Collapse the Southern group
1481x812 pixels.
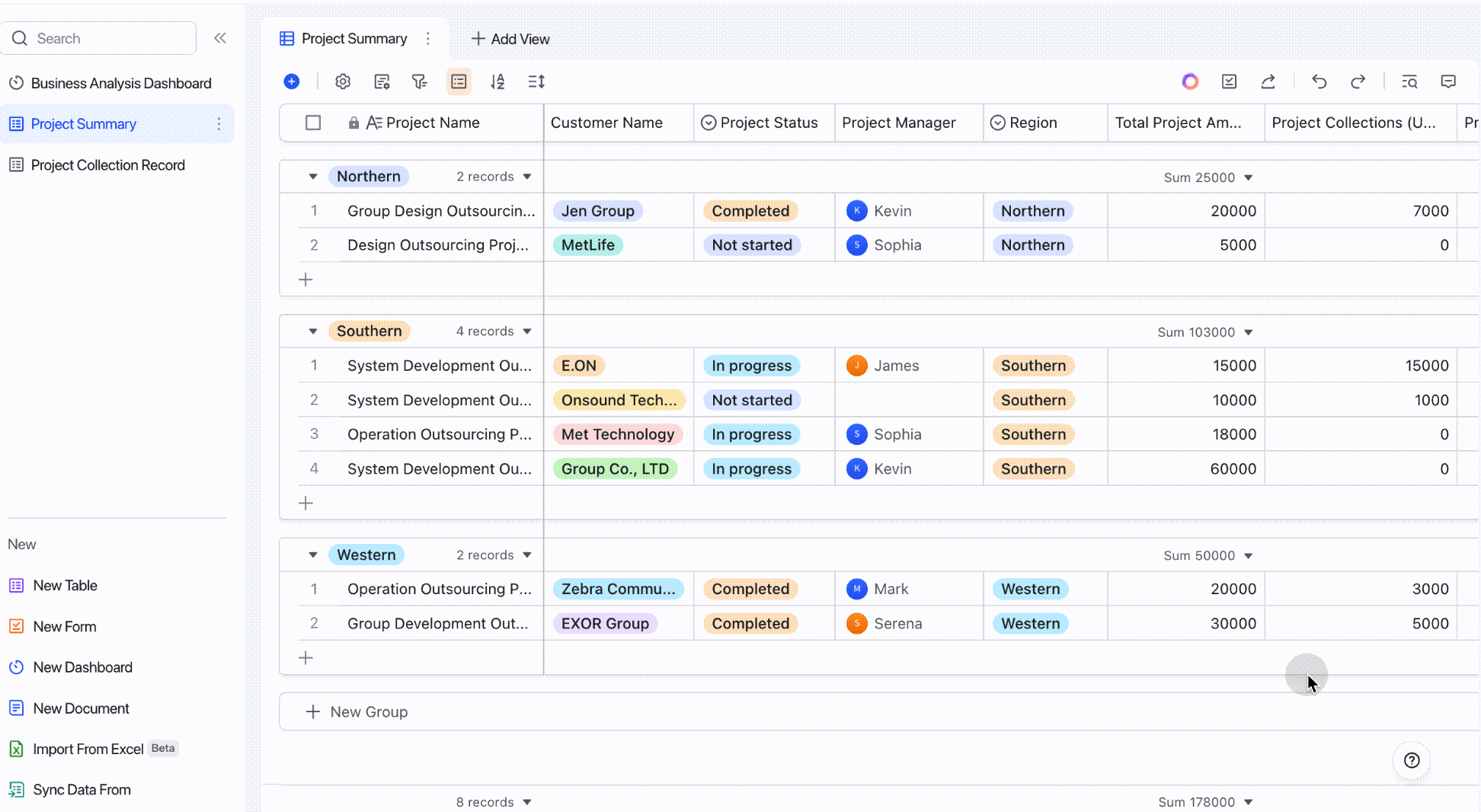click(312, 331)
